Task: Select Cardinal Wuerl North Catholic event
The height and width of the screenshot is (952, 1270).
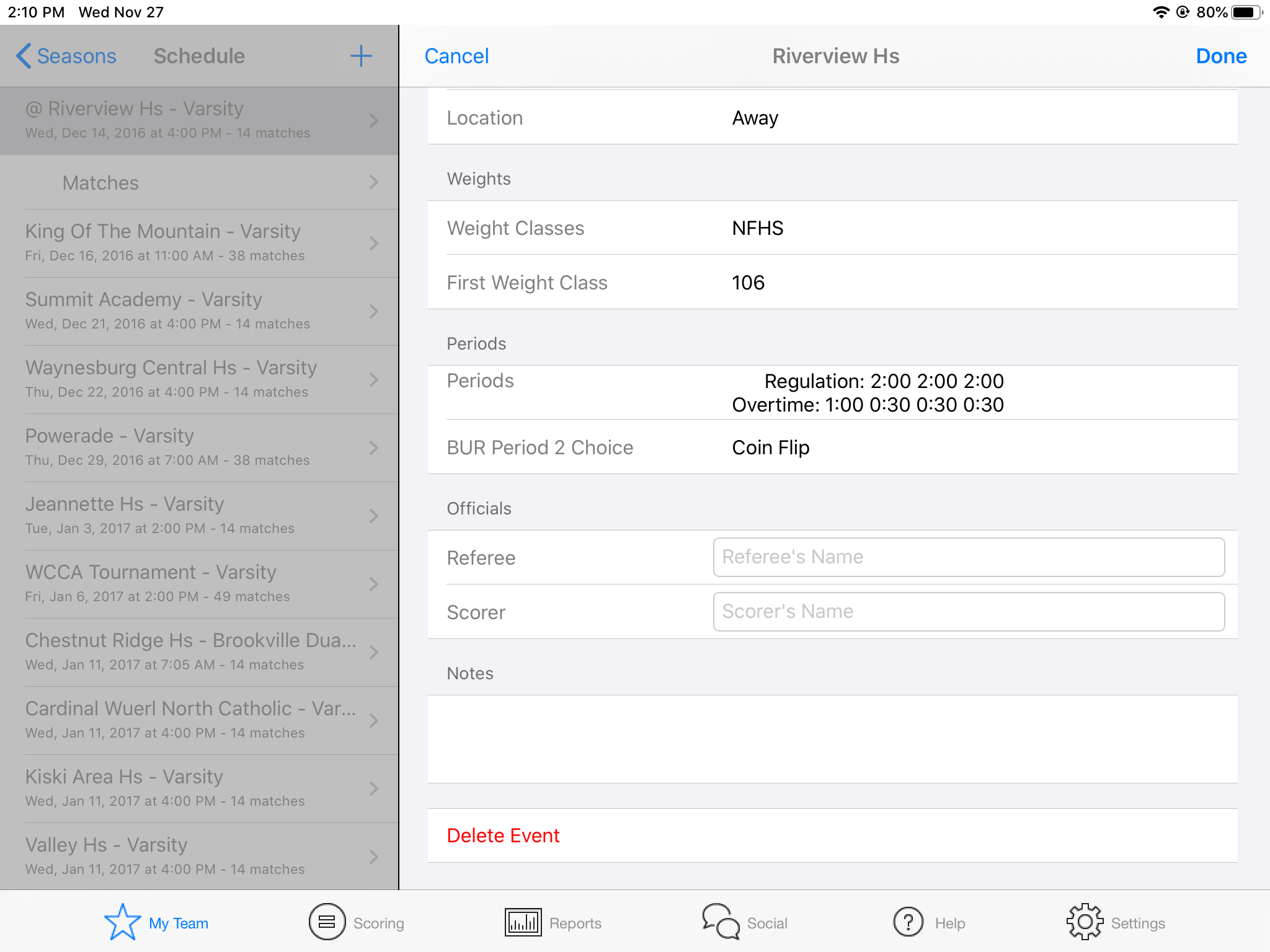Action: pyautogui.click(x=199, y=720)
